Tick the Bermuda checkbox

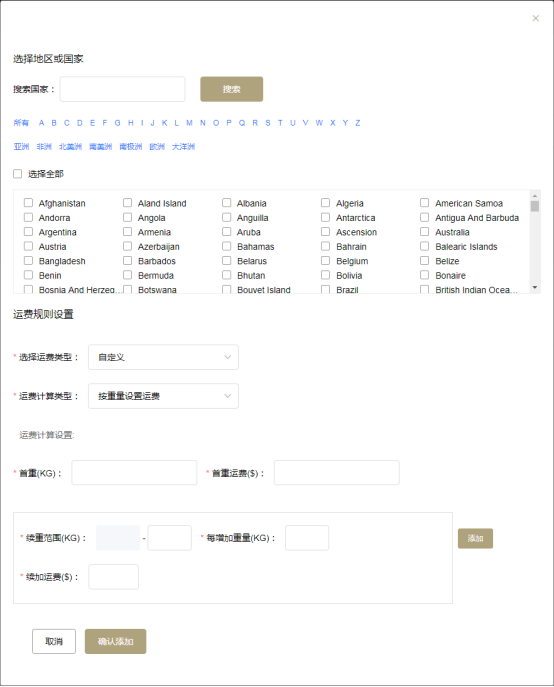coord(128,275)
